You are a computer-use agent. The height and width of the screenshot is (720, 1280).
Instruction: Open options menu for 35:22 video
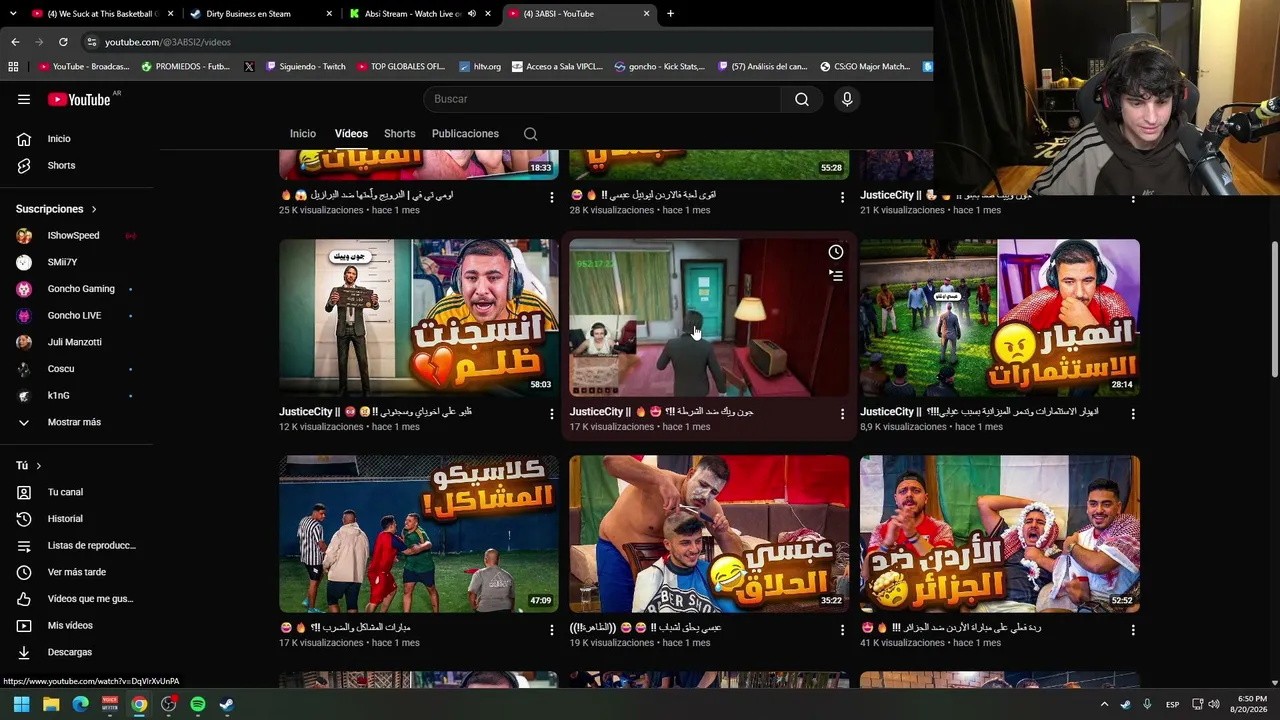tap(842, 630)
